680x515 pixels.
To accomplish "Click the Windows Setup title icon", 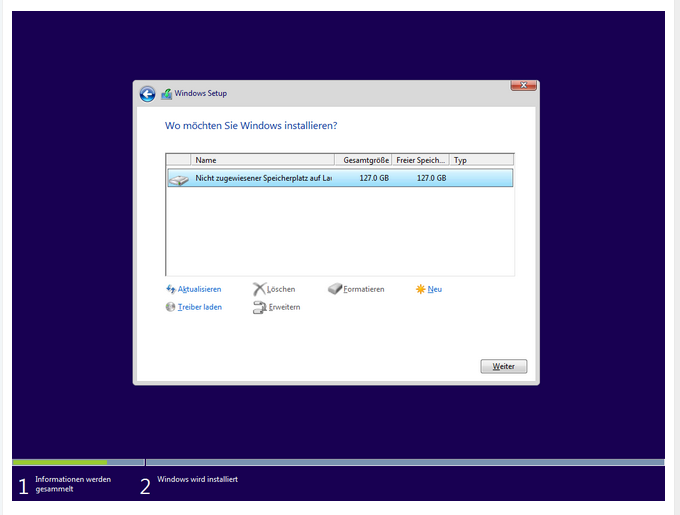I will pyautogui.click(x=167, y=94).
